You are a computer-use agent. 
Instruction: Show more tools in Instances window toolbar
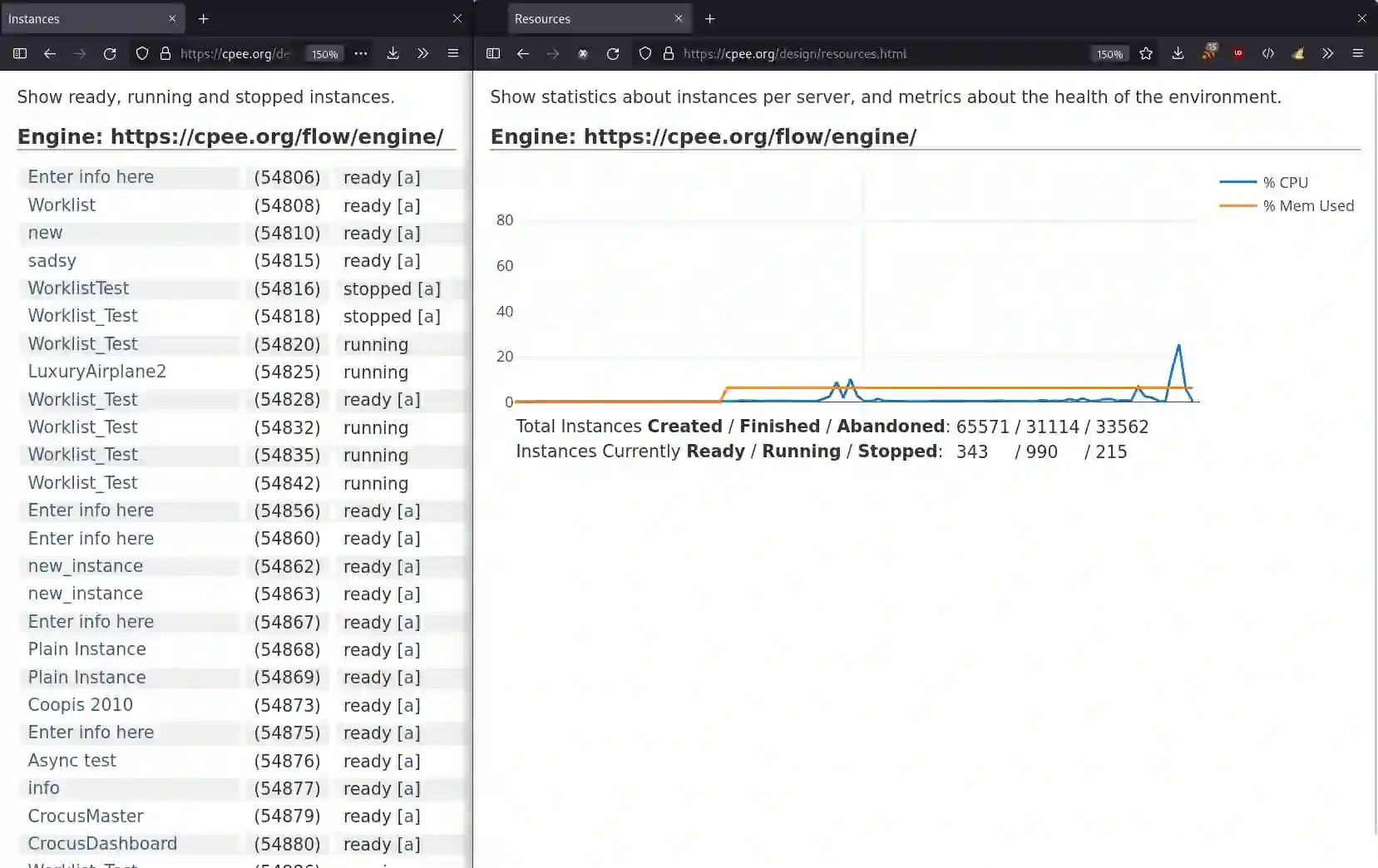click(x=423, y=53)
